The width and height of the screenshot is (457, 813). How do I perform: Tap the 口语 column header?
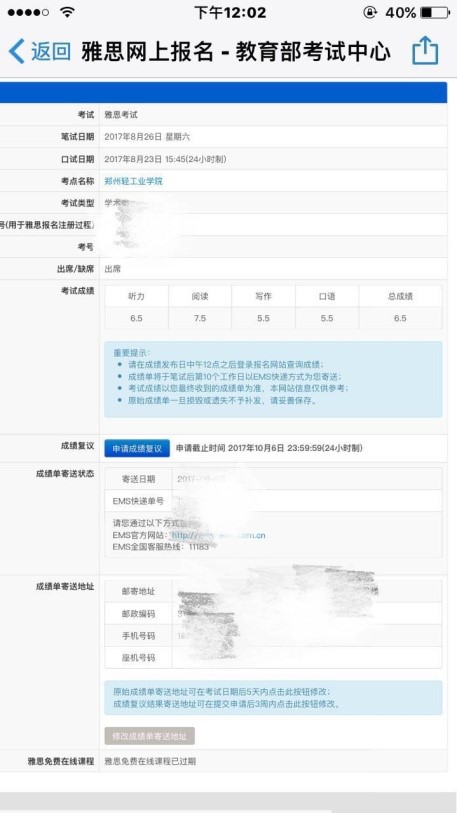point(327,297)
